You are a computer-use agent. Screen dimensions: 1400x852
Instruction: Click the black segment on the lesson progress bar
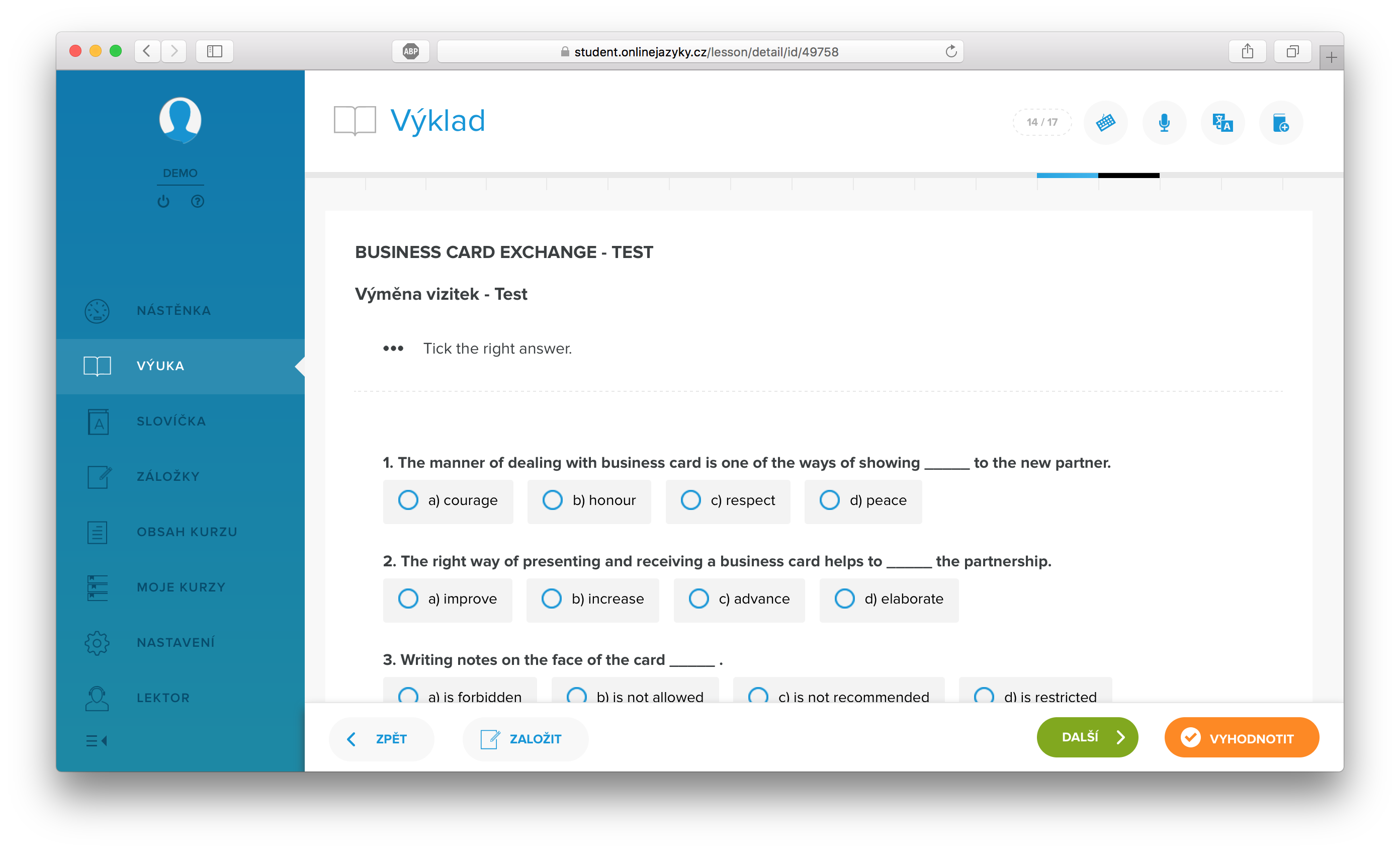(x=1128, y=176)
